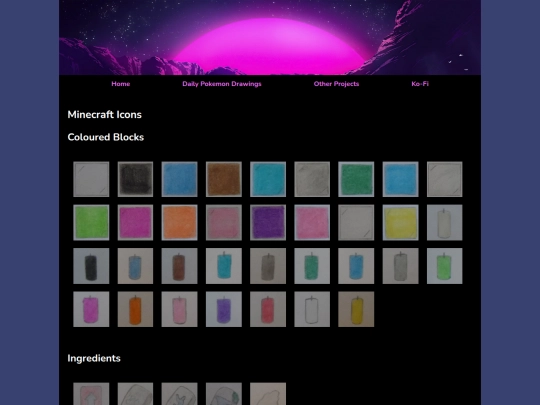Open the lime green candle drawing
The image size is (540, 405).
point(445,266)
